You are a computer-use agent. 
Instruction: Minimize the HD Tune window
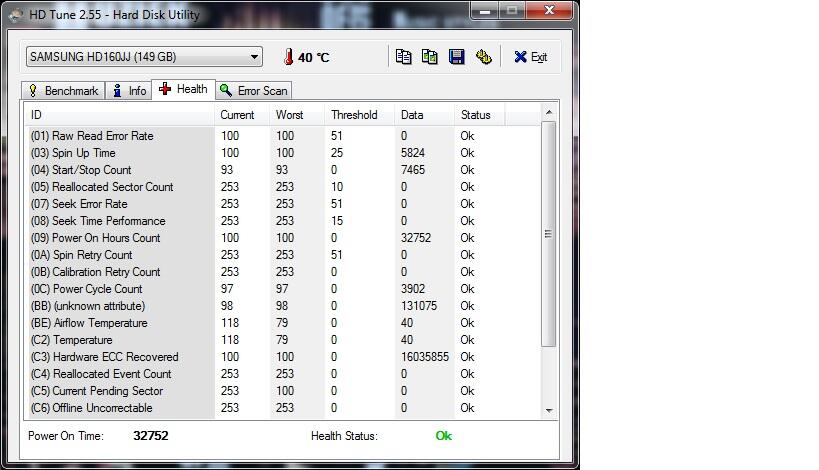(485, 10)
